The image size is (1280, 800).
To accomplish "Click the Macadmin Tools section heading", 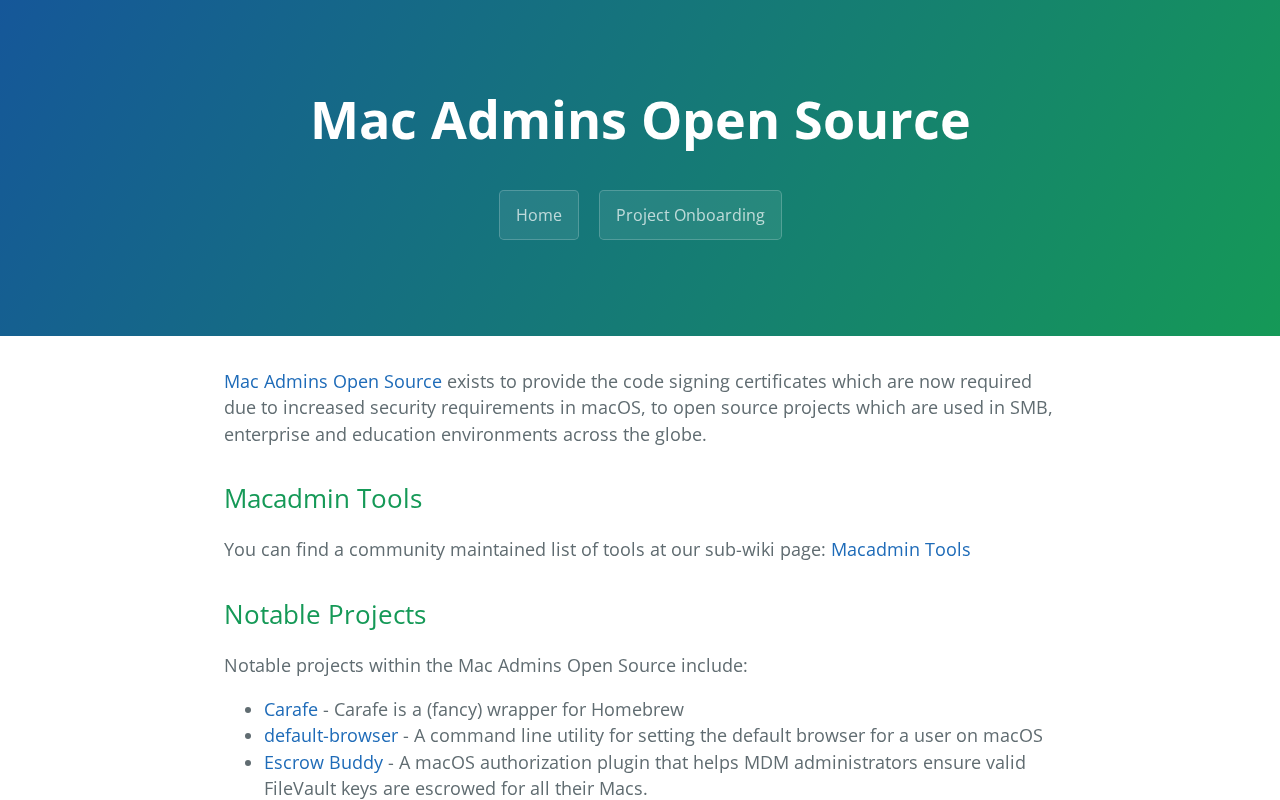I will 323,498.
